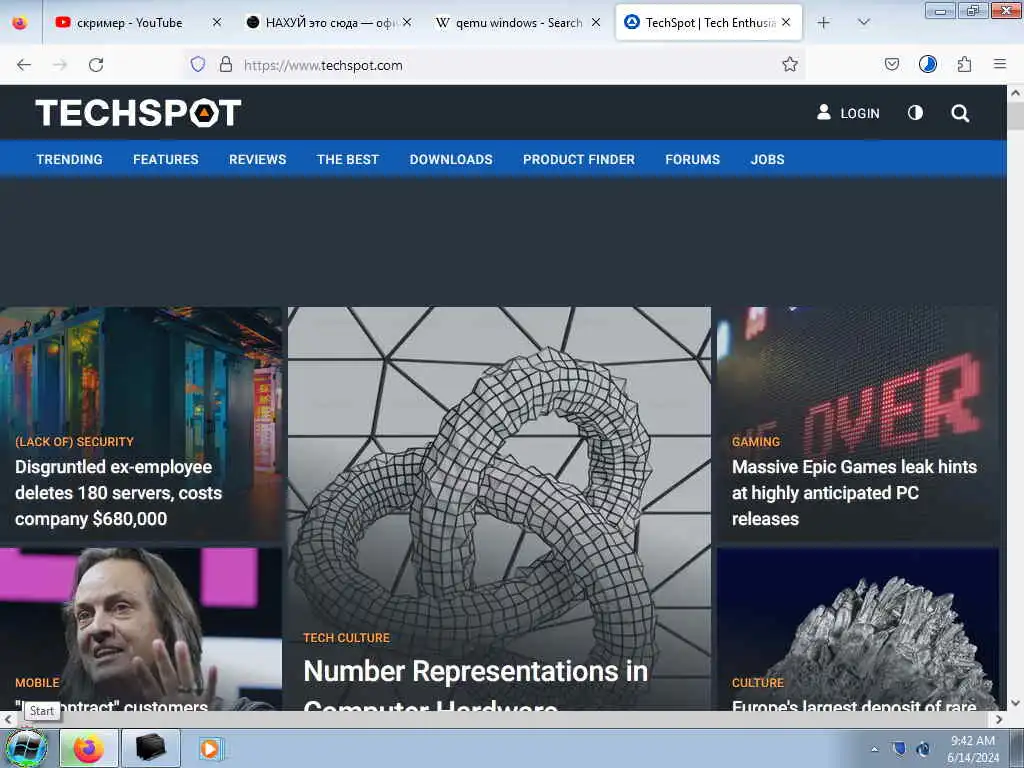The image size is (1024, 768).
Task: Open the DOWNLOADS section
Action: pyautogui.click(x=451, y=159)
